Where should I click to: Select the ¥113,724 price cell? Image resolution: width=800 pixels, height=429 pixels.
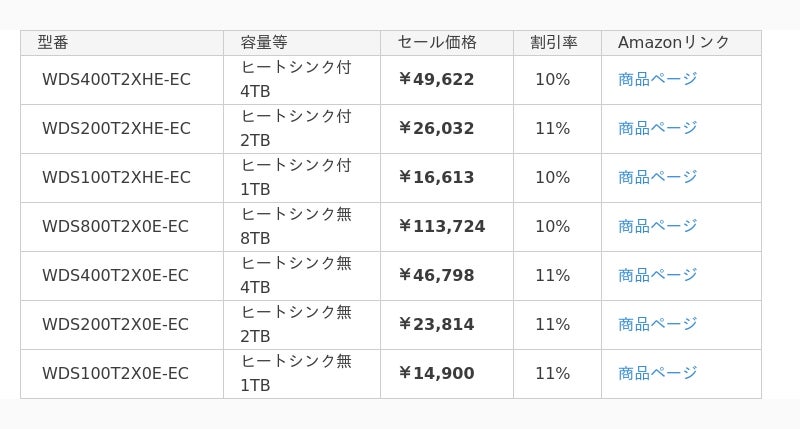point(447,227)
